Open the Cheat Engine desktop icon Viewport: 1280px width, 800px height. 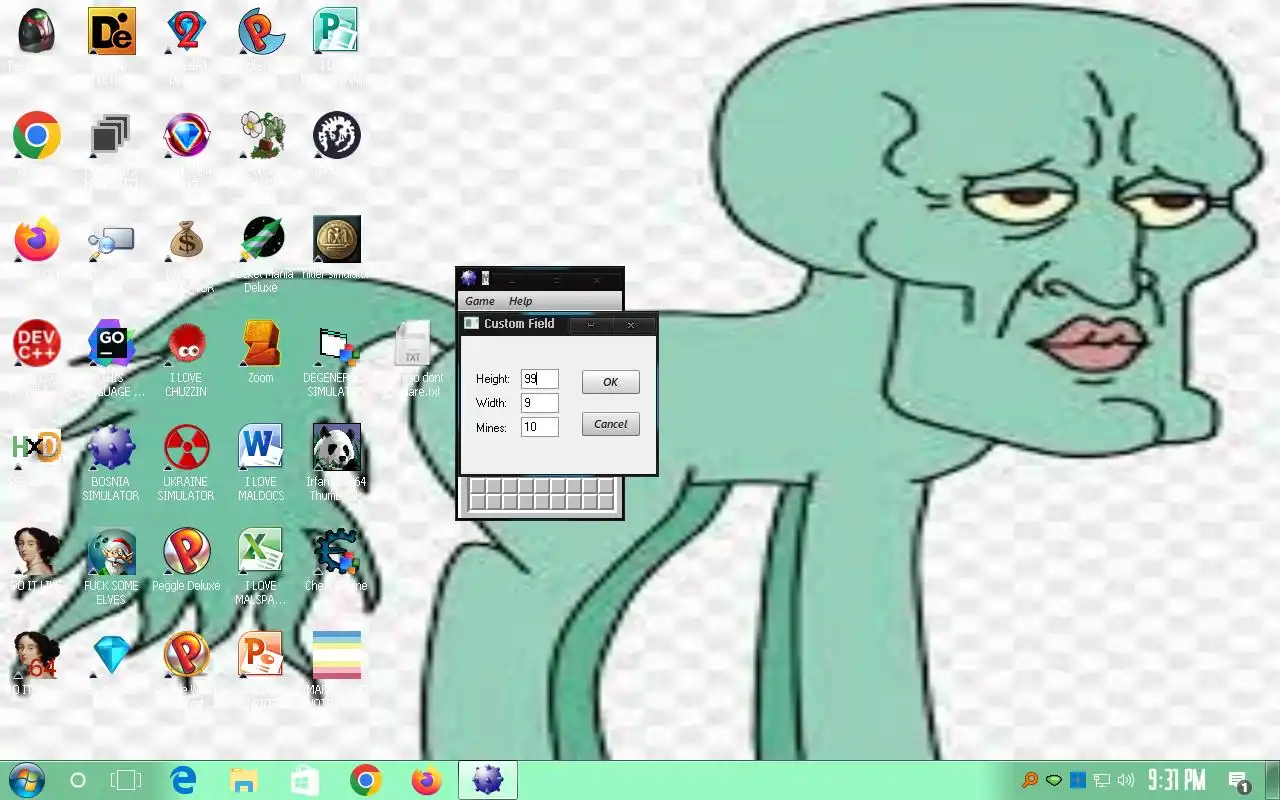336,552
